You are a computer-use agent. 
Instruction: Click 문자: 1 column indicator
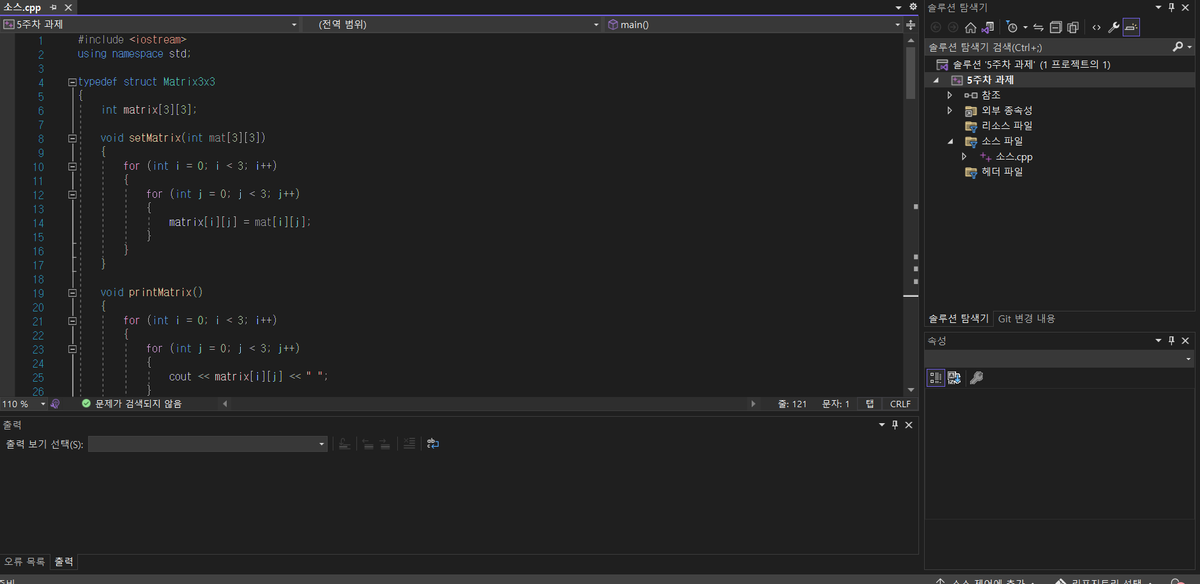tap(835, 404)
